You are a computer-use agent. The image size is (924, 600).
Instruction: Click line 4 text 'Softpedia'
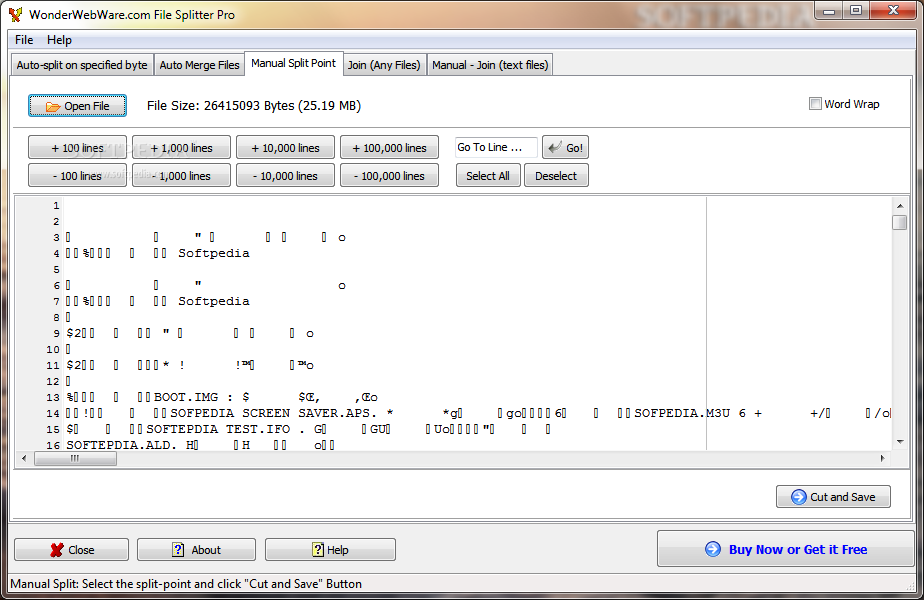(x=214, y=253)
